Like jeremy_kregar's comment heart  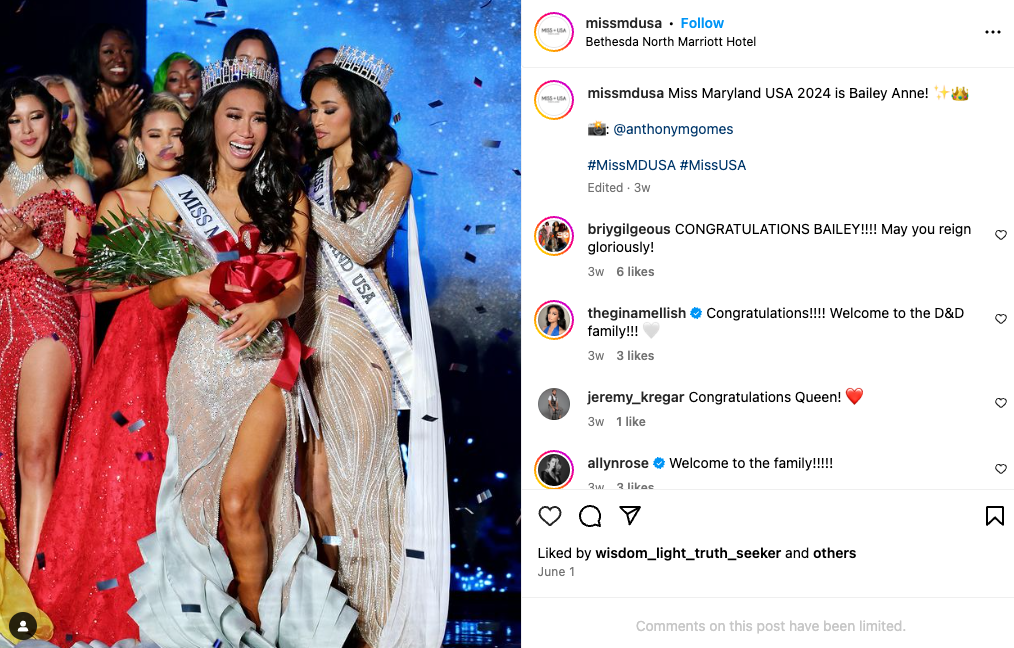point(1000,403)
